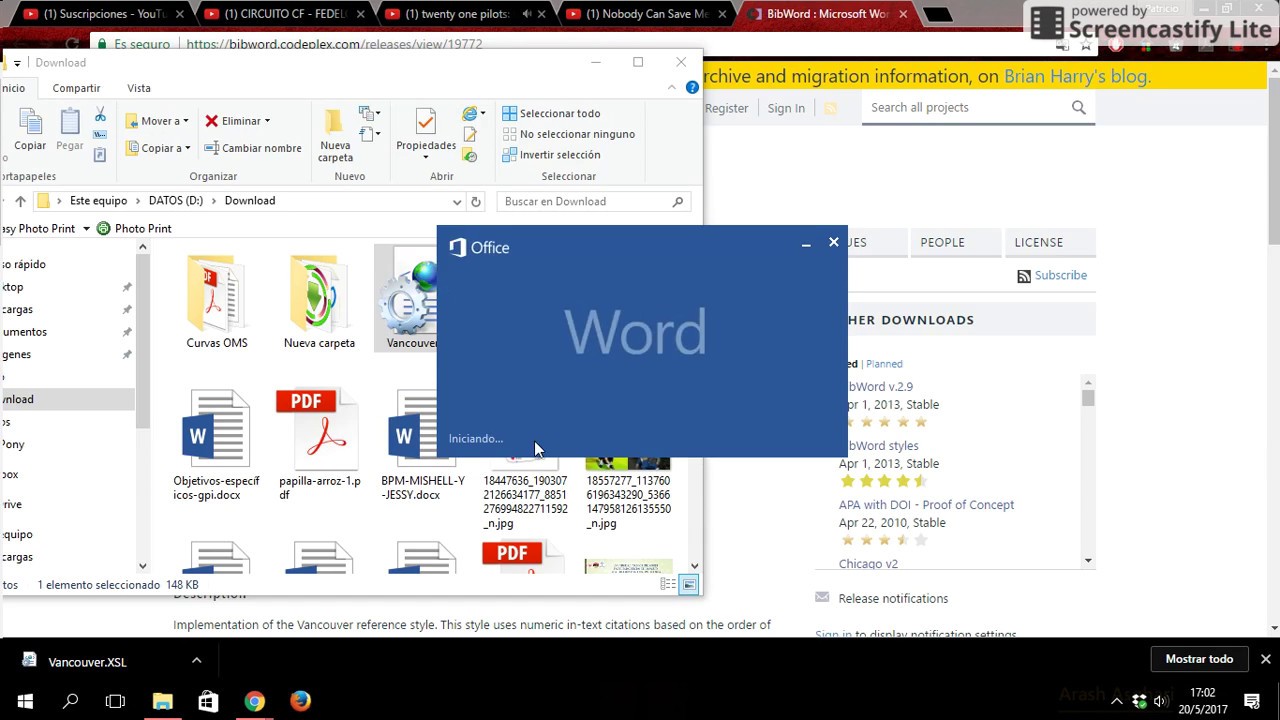Screen dimensions: 1280x720
Task: Open LICENSE tab on CodePlex page
Action: 1039,242
